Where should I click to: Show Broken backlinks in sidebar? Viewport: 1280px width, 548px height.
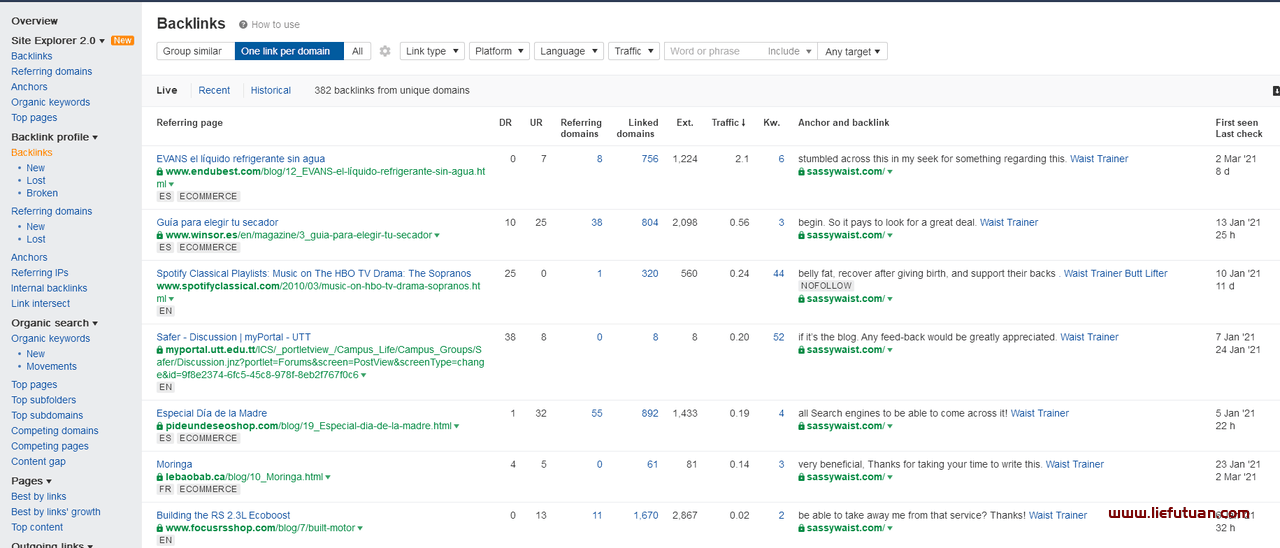click(x=42, y=193)
